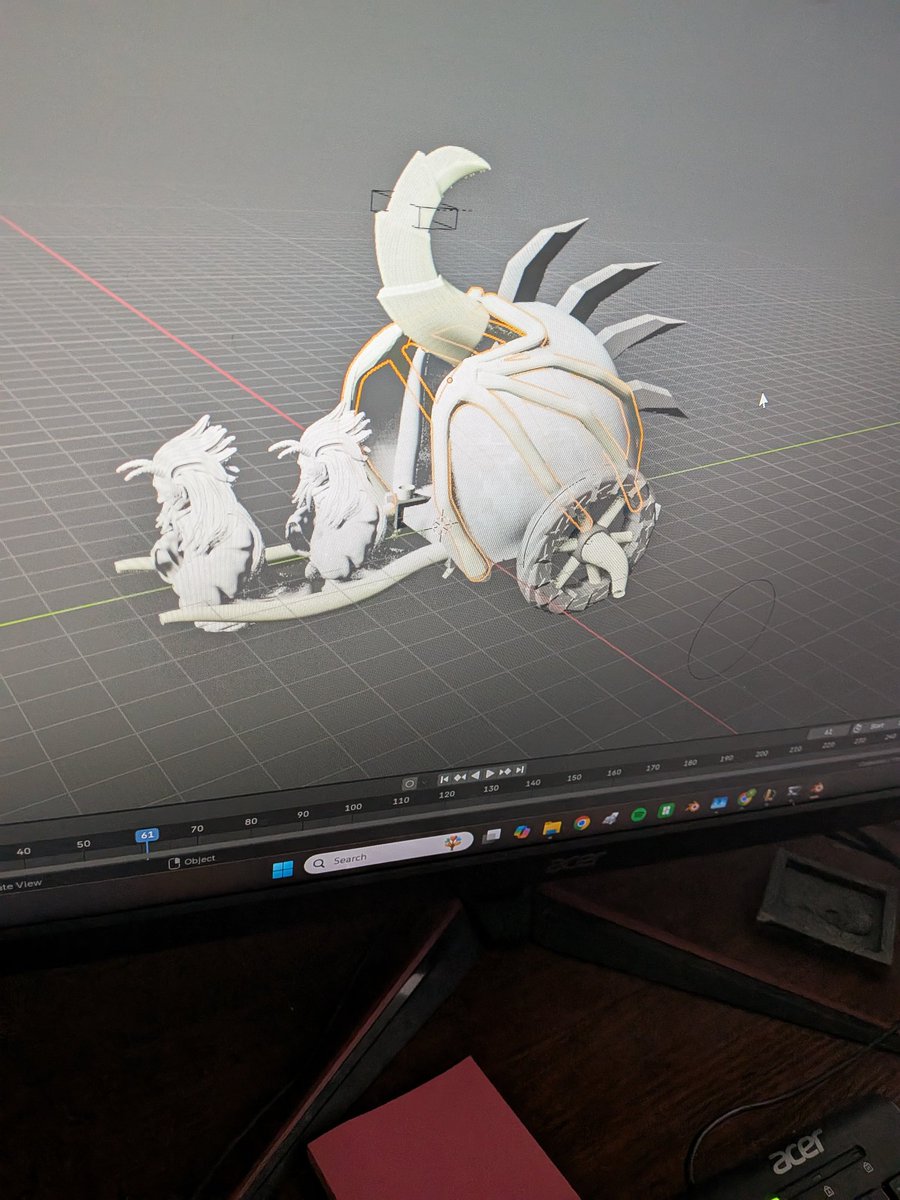The height and width of the screenshot is (1200, 900).
Task: Jump to the timeline end frame
Action: pyautogui.click(x=520, y=770)
